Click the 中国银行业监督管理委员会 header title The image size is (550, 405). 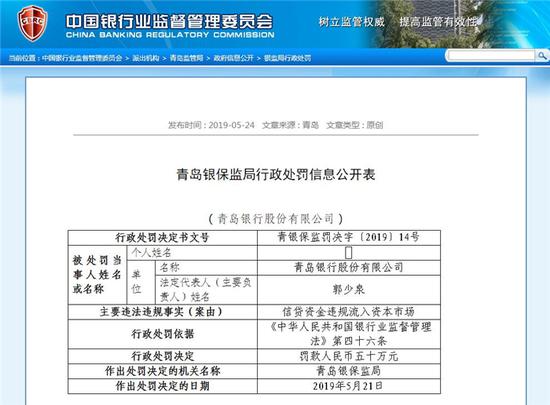[169, 21]
